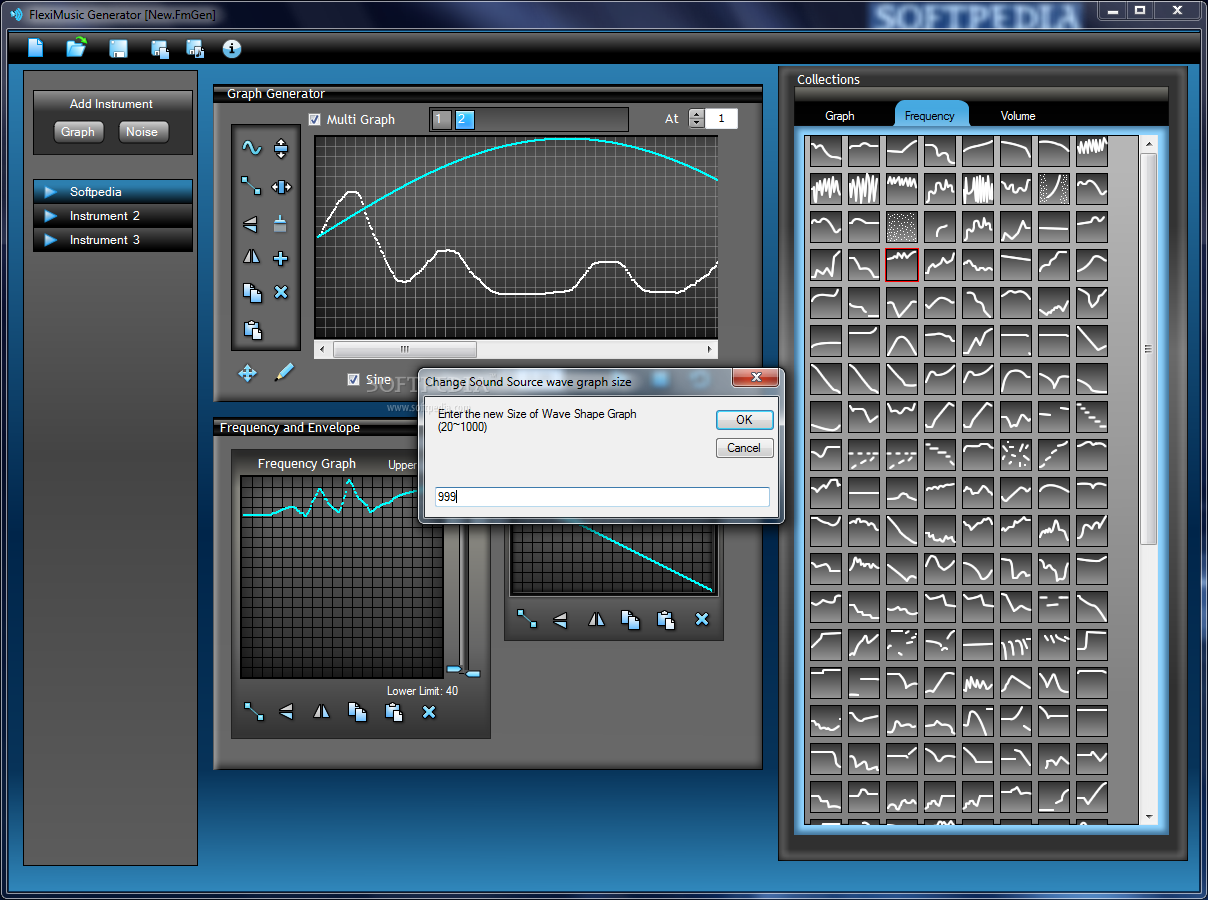
Task: Click the copy icon in Graph Generator tools
Action: 252,292
